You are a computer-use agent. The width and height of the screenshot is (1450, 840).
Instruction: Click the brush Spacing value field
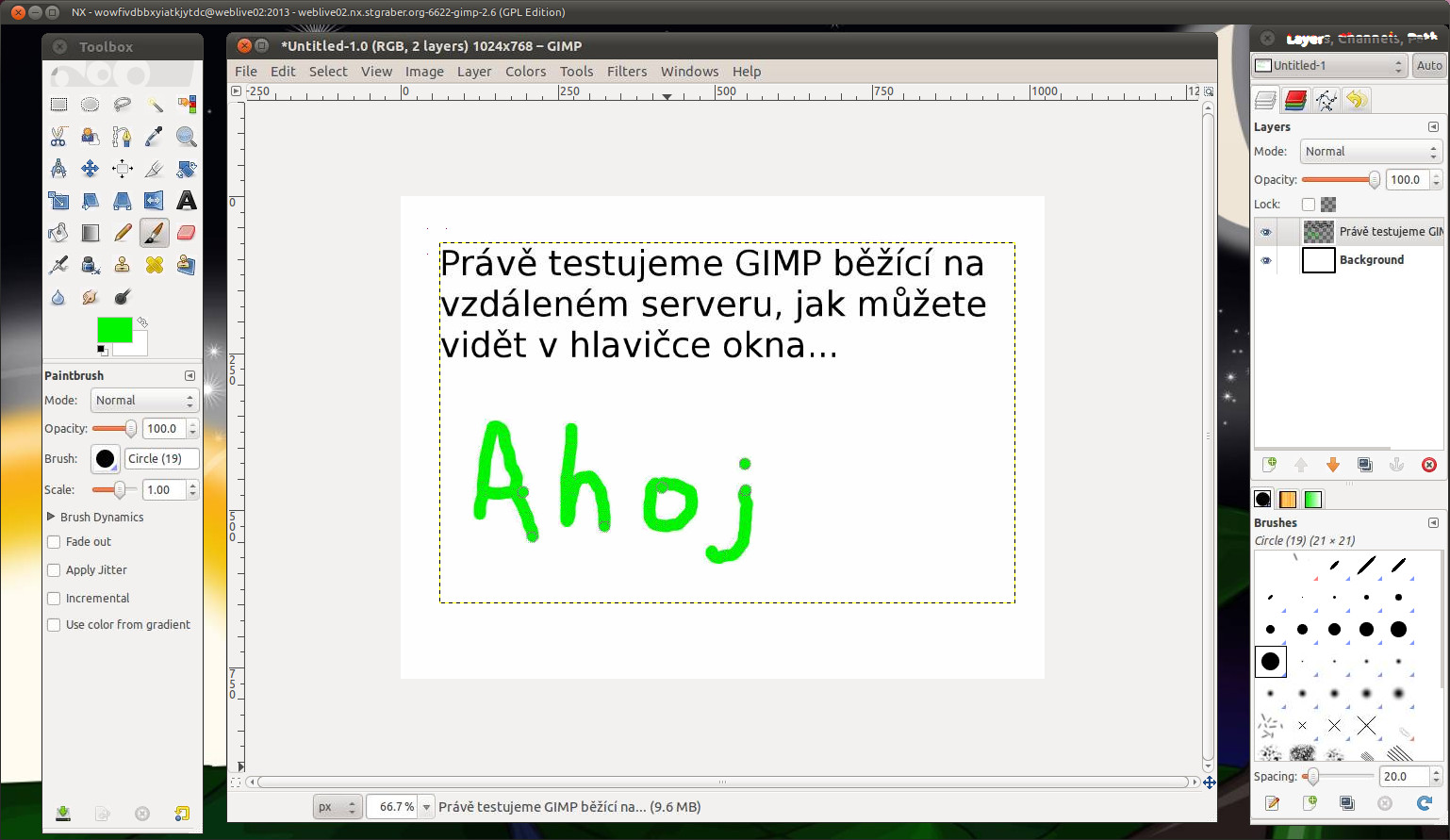(x=1405, y=777)
